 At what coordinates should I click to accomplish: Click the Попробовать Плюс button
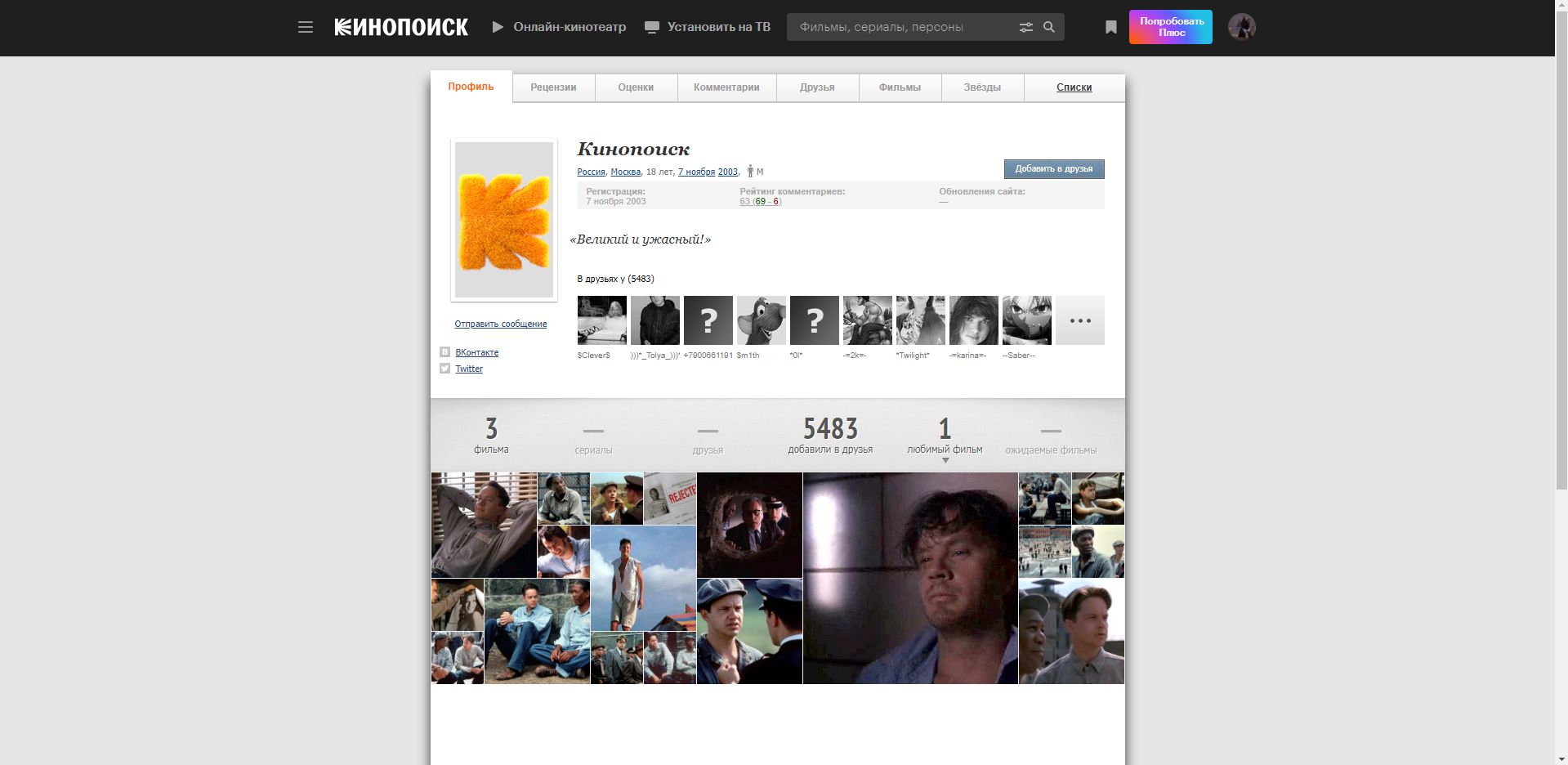point(1171,27)
